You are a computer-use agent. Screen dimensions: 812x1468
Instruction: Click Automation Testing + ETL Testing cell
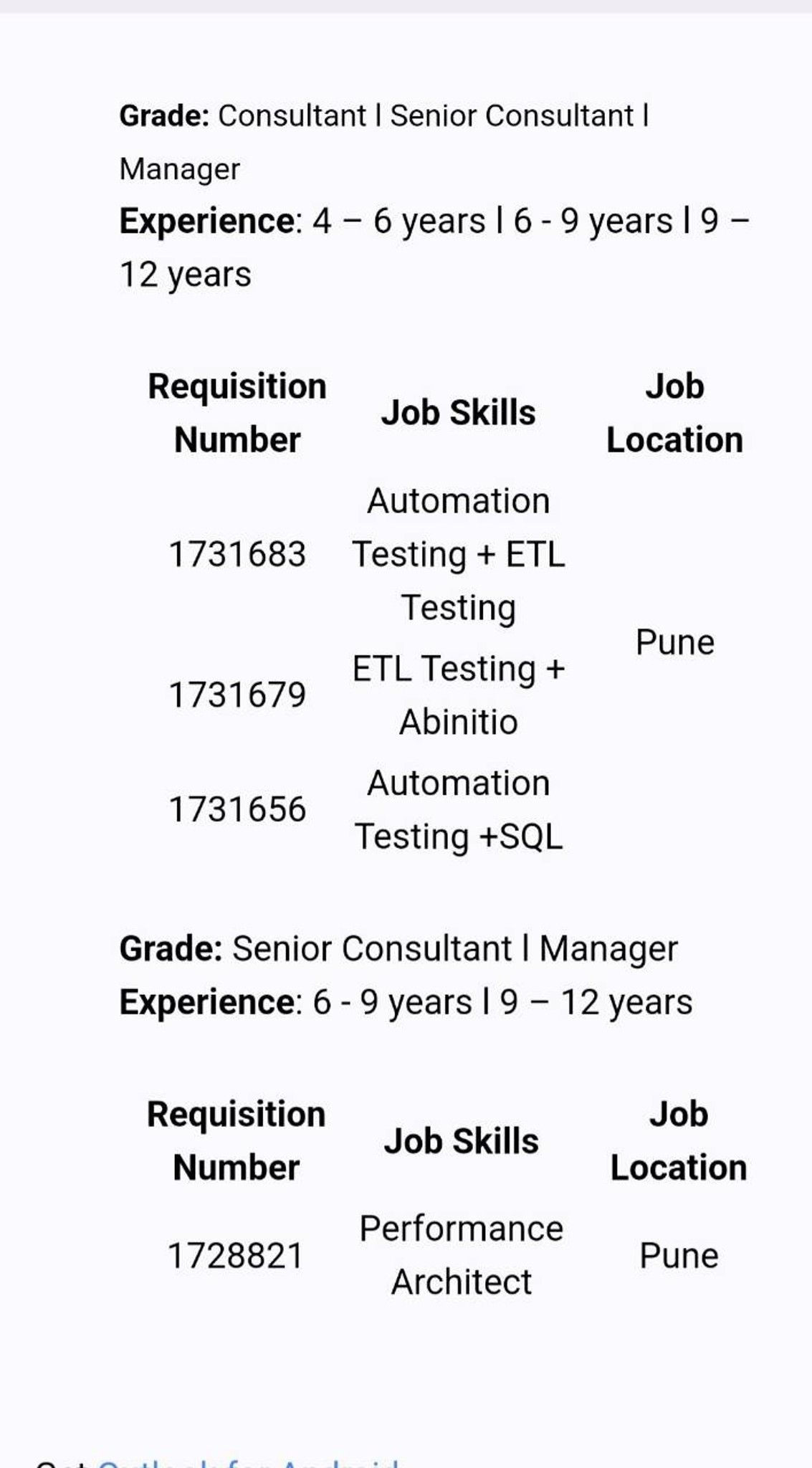click(x=459, y=554)
